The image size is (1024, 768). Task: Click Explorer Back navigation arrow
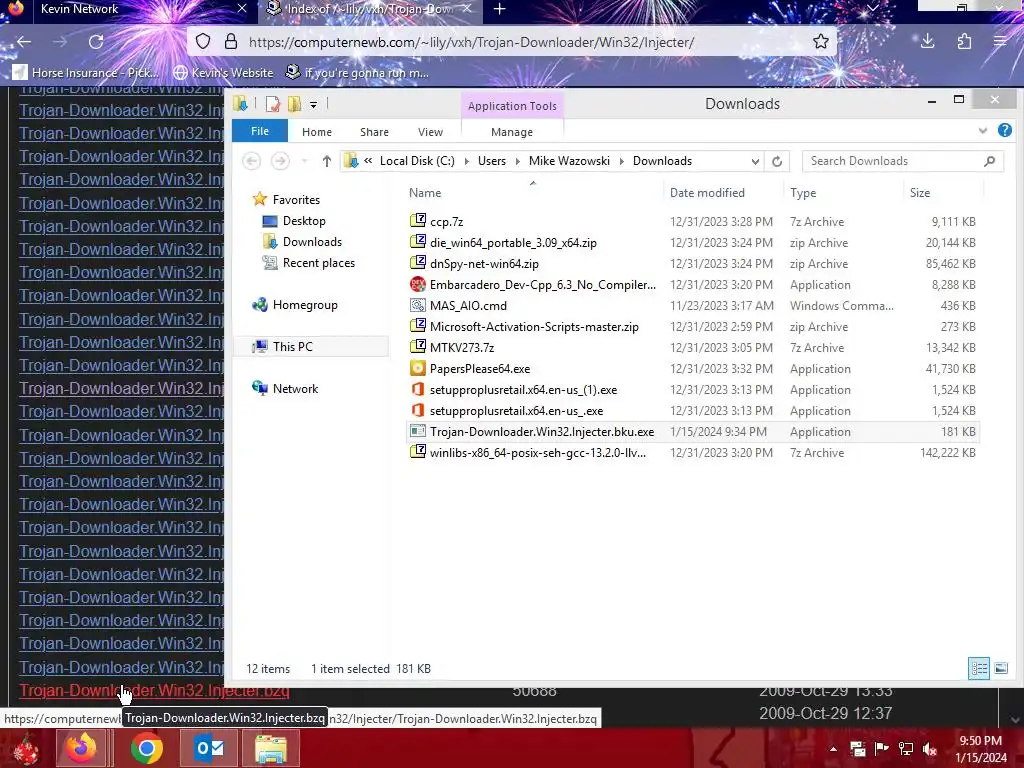251,161
